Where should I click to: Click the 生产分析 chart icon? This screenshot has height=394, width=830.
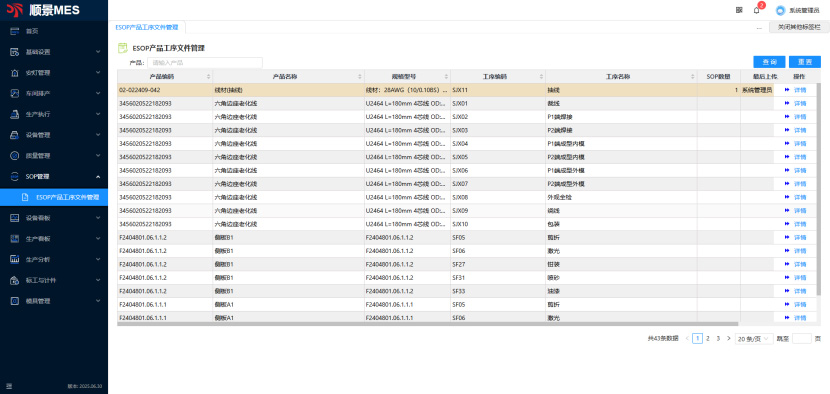point(15,259)
